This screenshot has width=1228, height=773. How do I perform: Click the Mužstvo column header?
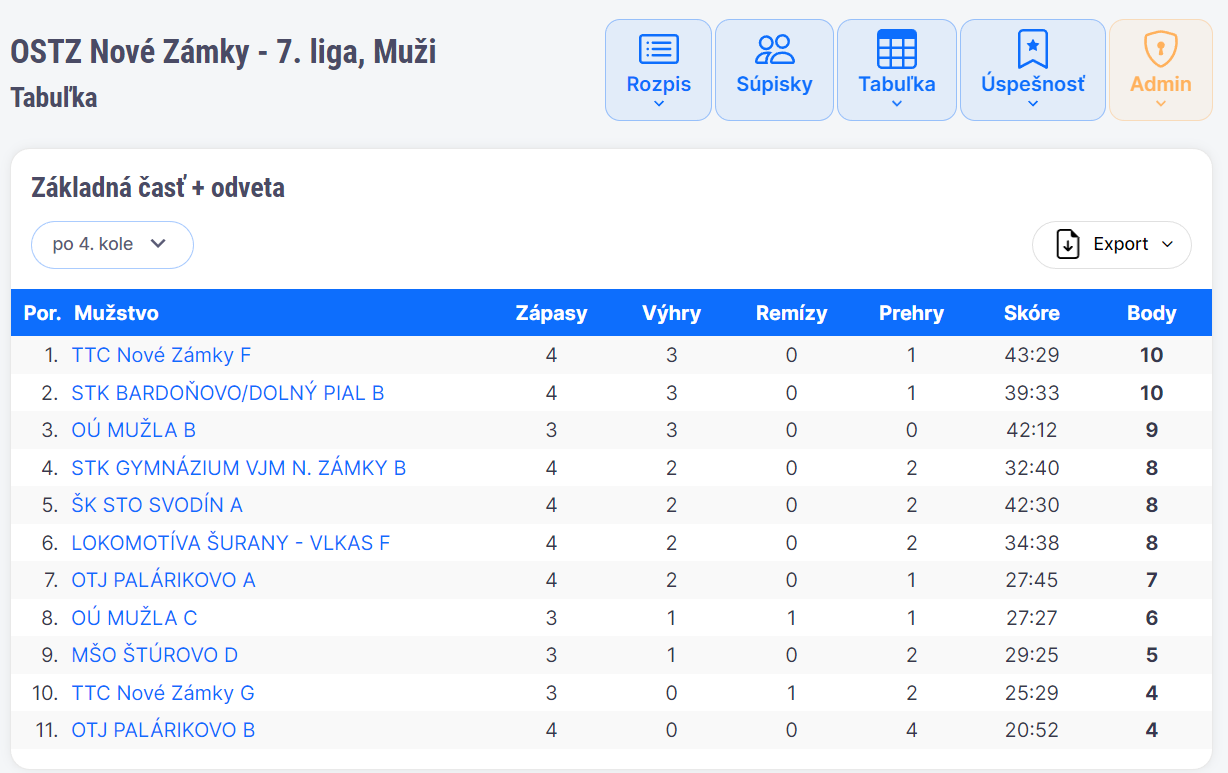point(116,313)
